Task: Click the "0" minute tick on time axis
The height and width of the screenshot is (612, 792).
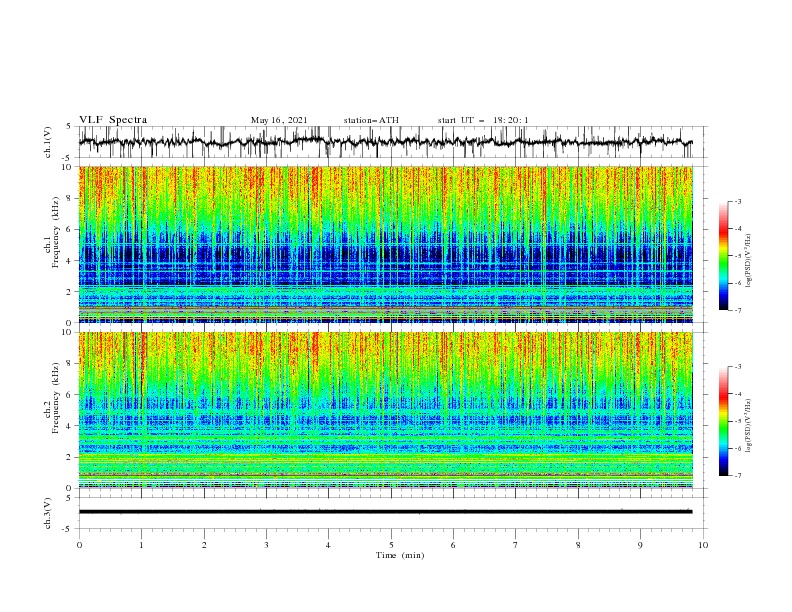Action: (79, 545)
